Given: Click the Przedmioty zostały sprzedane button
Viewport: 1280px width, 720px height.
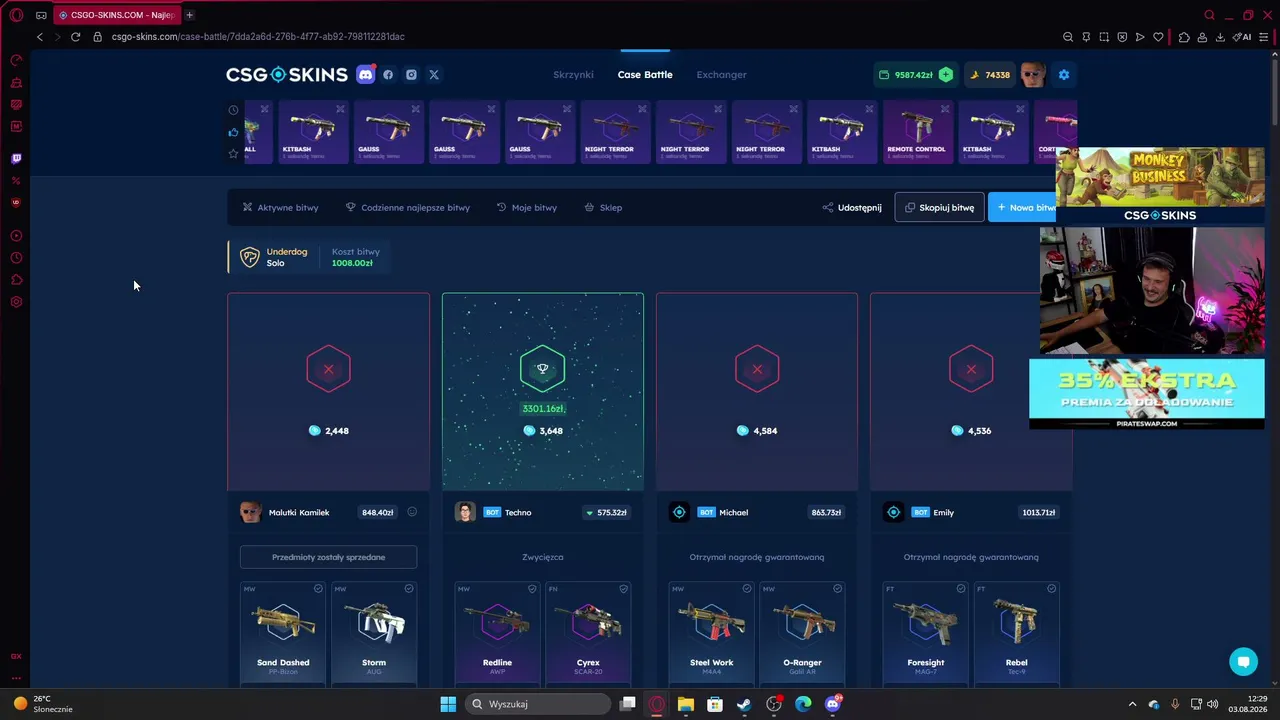Looking at the screenshot, I should tap(328, 557).
